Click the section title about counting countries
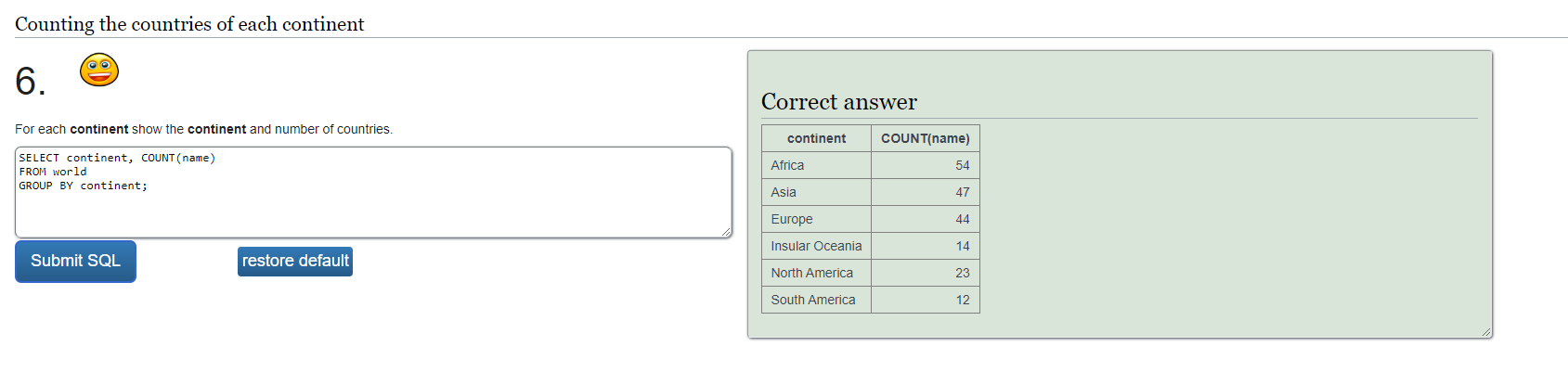 (x=189, y=24)
